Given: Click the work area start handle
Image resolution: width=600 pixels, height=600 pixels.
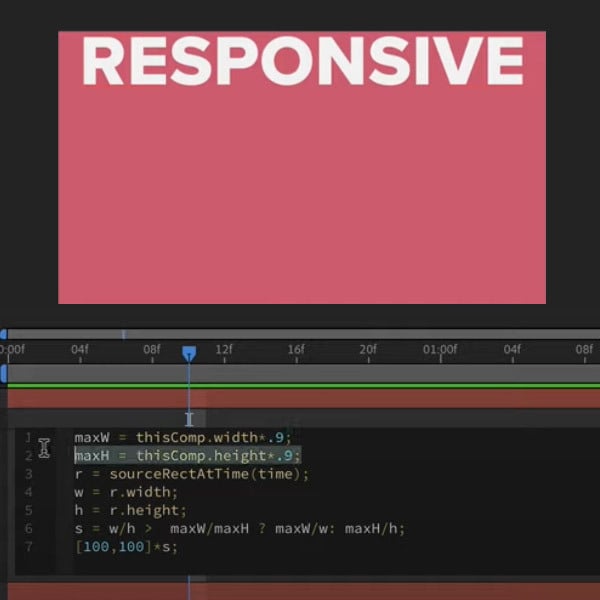Looking at the screenshot, I should click(3, 373).
